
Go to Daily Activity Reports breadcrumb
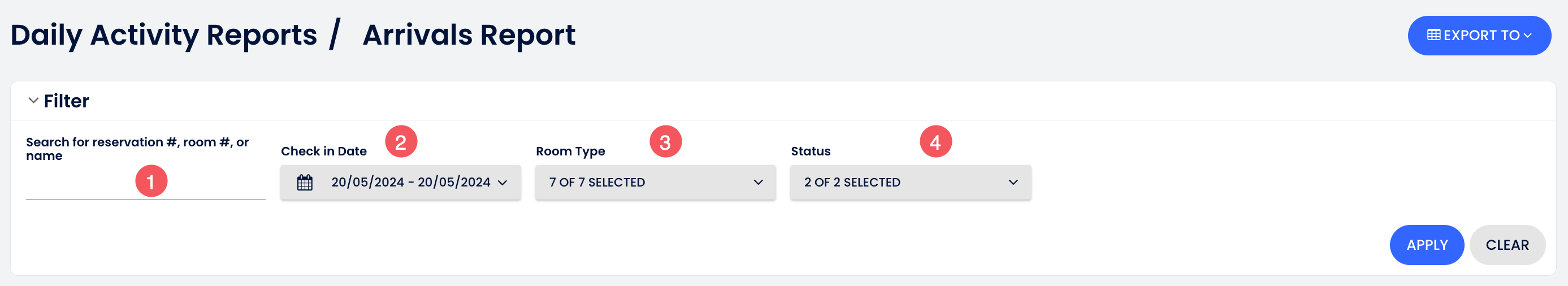[x=164, y=34]
